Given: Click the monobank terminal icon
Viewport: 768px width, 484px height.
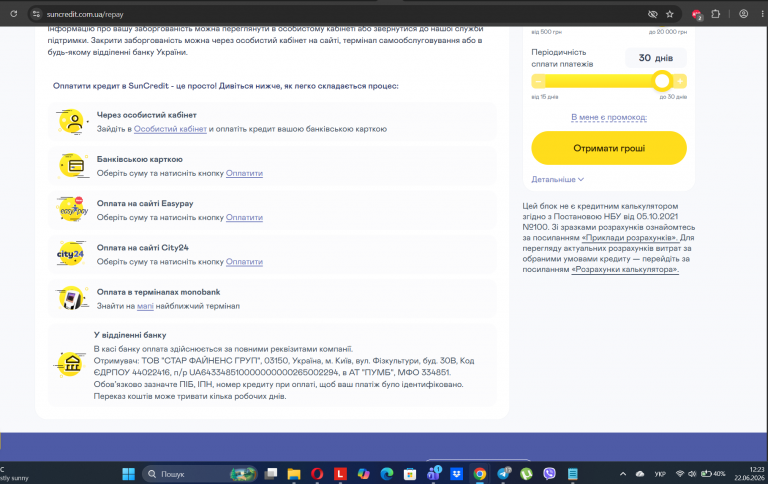Looking at the screenshot, I should pos(72,298).
